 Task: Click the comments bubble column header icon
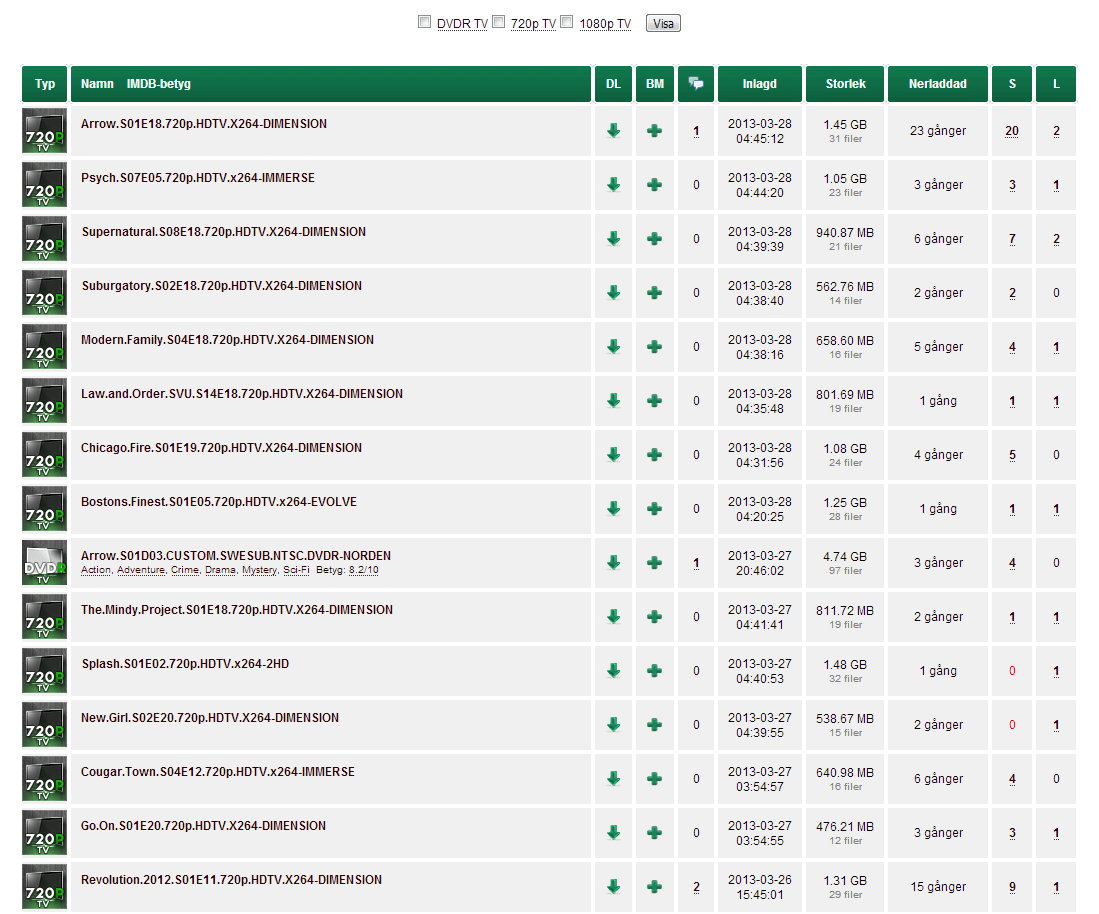pyautogui.click(x=696, y=83)
